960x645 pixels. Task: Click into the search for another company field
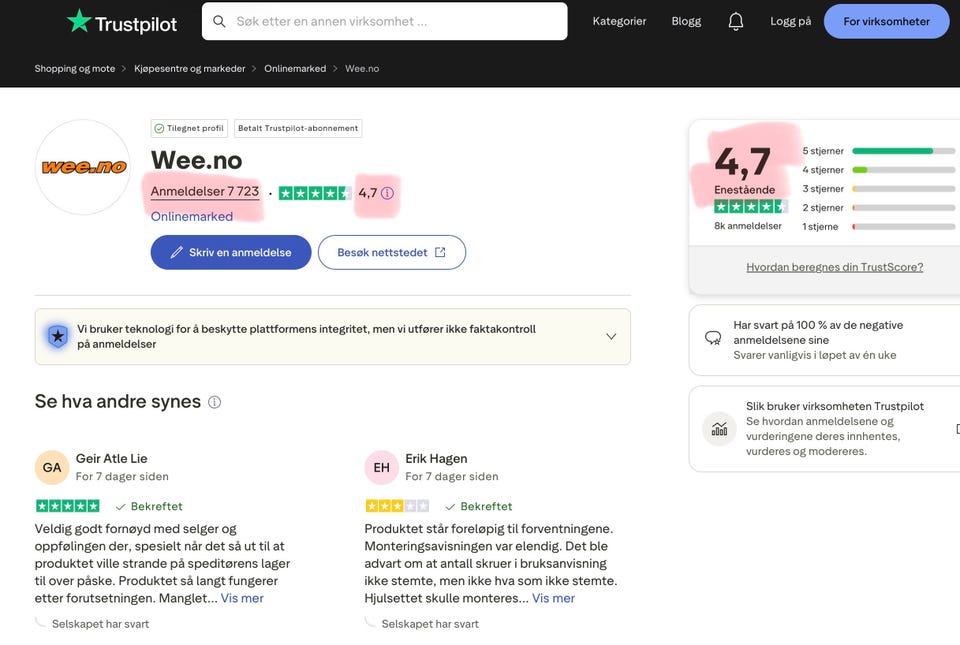tap(384, 21)
